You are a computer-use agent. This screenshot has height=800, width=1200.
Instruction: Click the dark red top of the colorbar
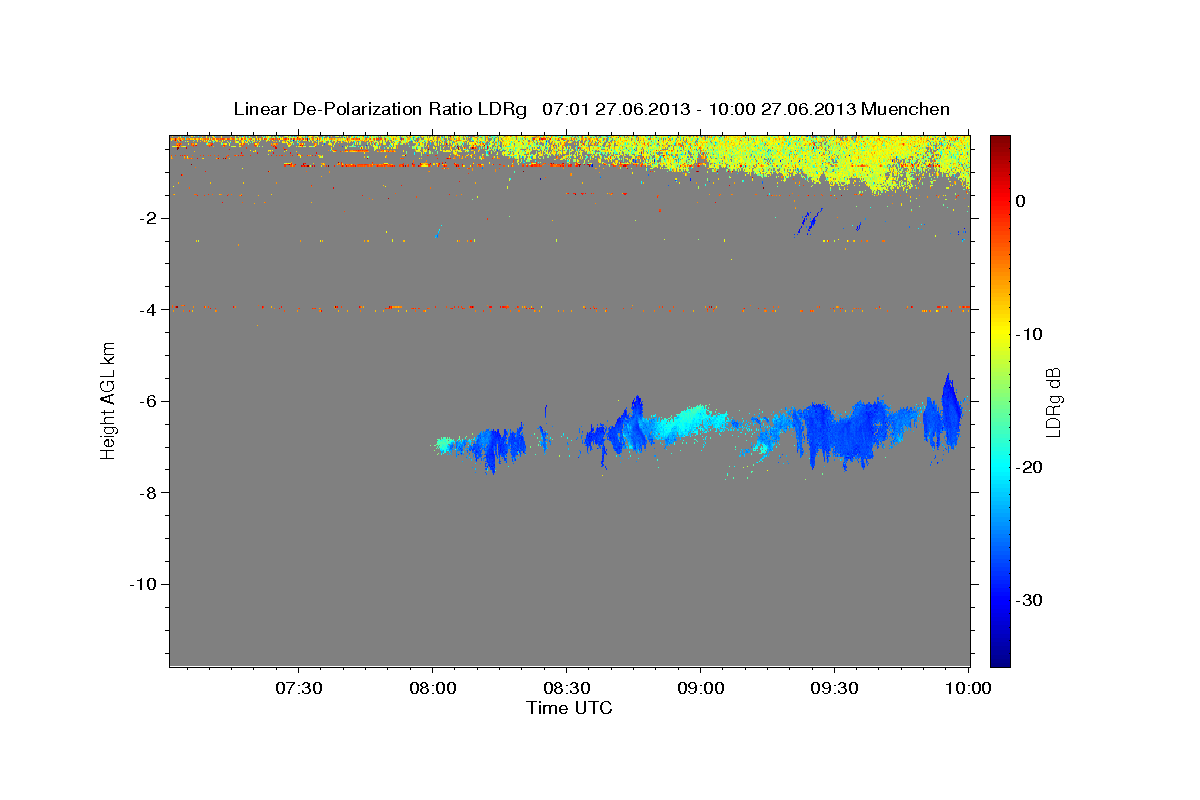1000,145
